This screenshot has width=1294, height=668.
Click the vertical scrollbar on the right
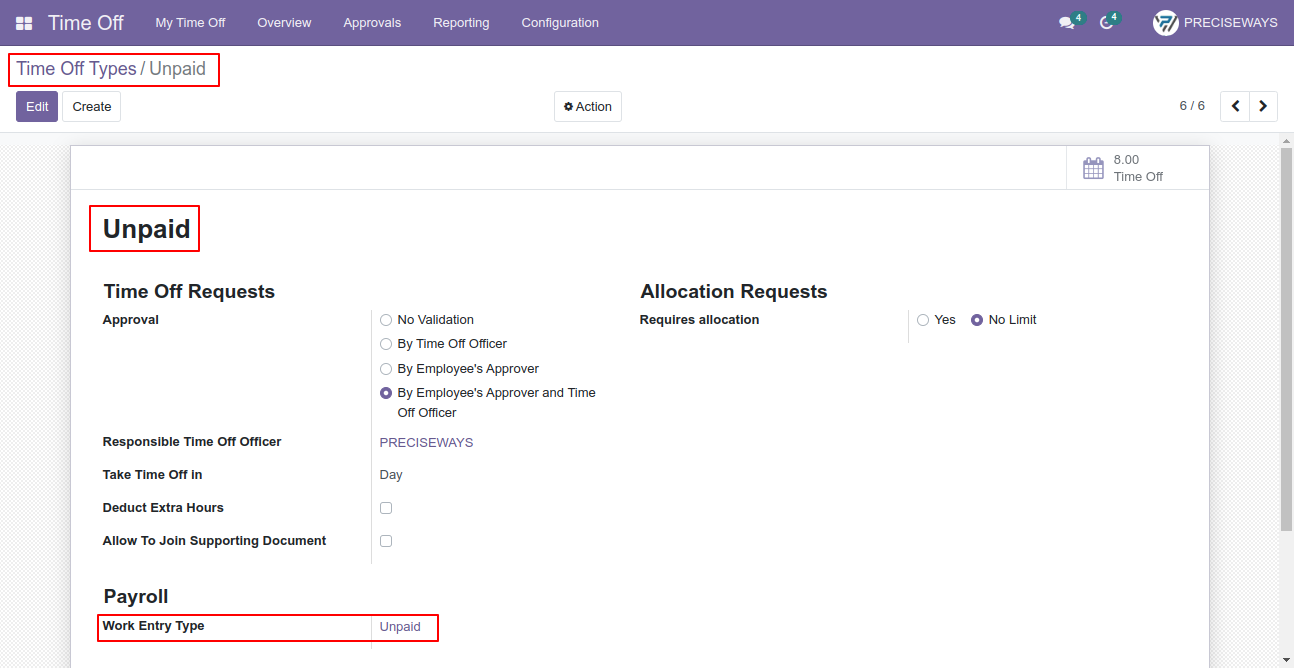[x=1286, y=340]
